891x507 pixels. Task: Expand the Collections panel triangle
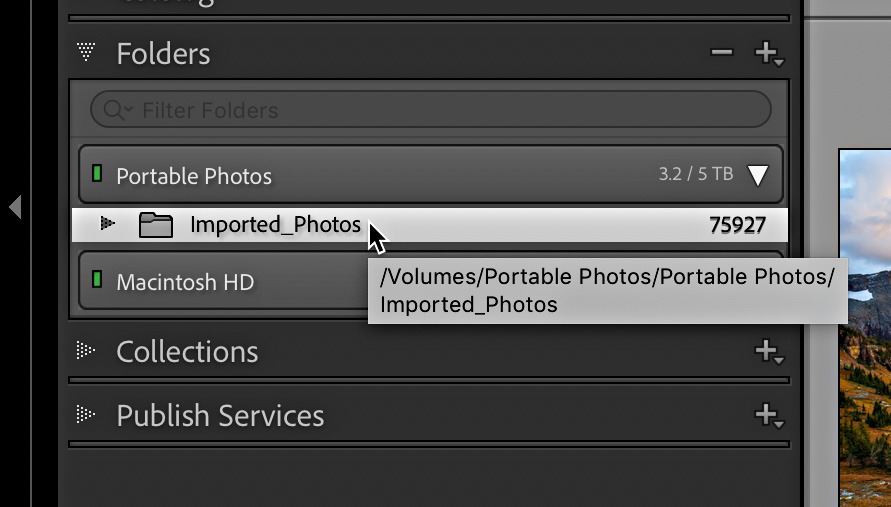pyautogui.click(x=86, y=351)
